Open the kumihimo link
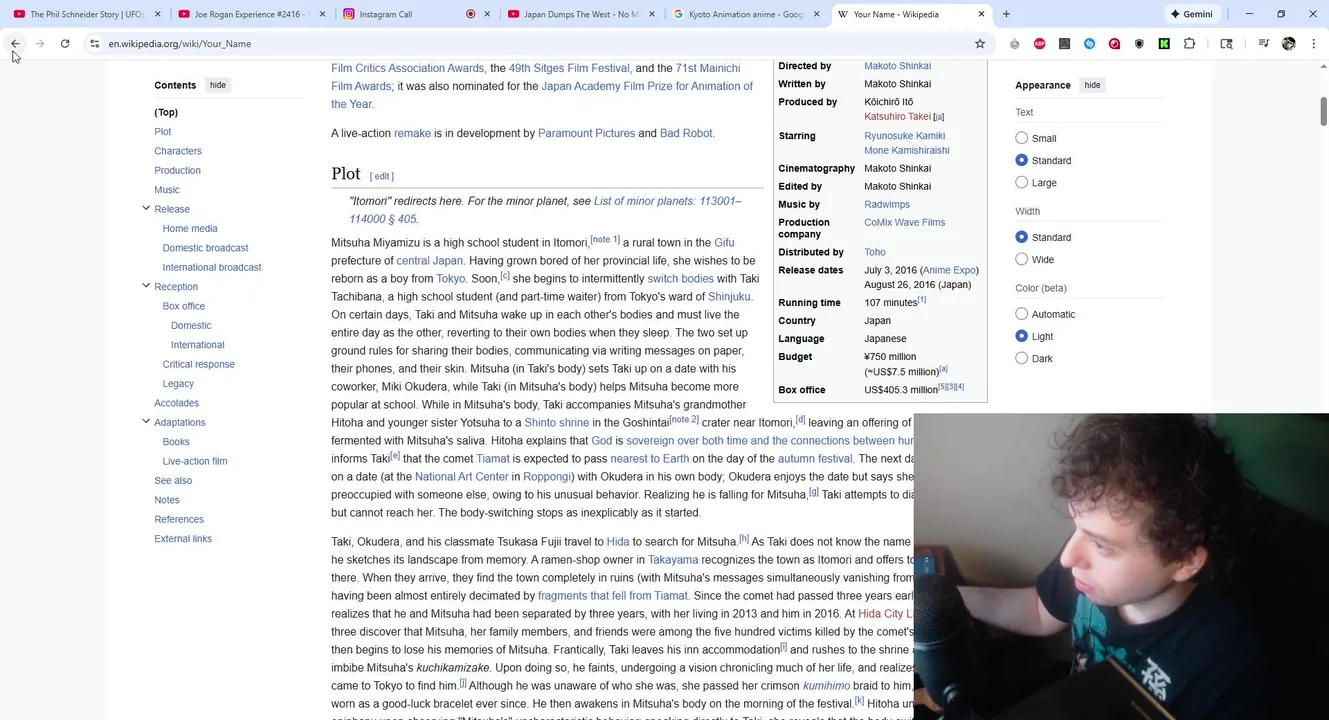The image size is (1329, 720). [826, 686]
